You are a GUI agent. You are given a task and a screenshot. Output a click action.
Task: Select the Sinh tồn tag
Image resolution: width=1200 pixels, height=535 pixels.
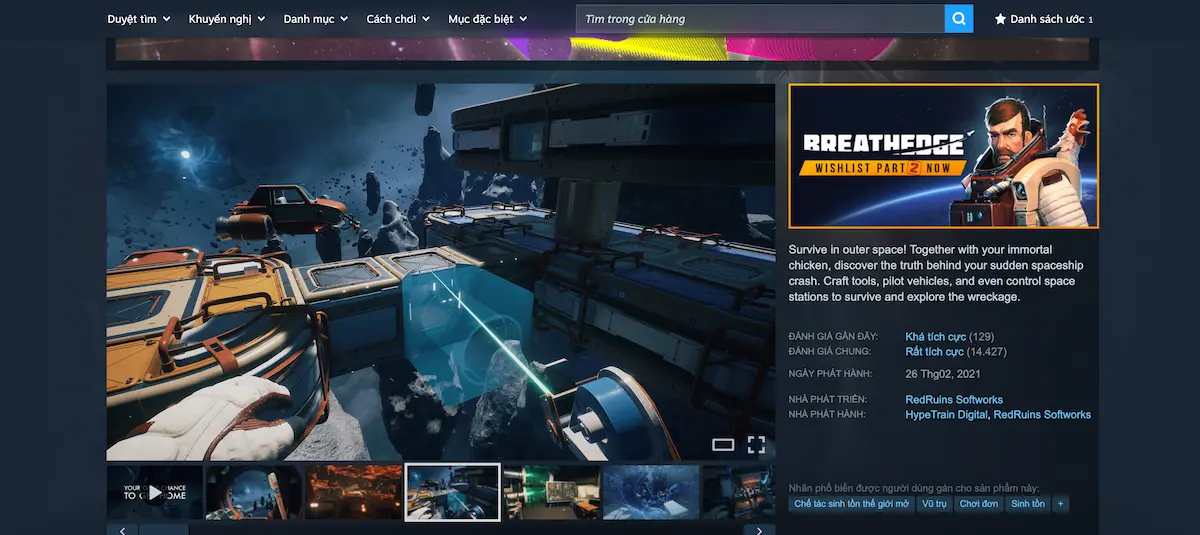pos(1028,504)
